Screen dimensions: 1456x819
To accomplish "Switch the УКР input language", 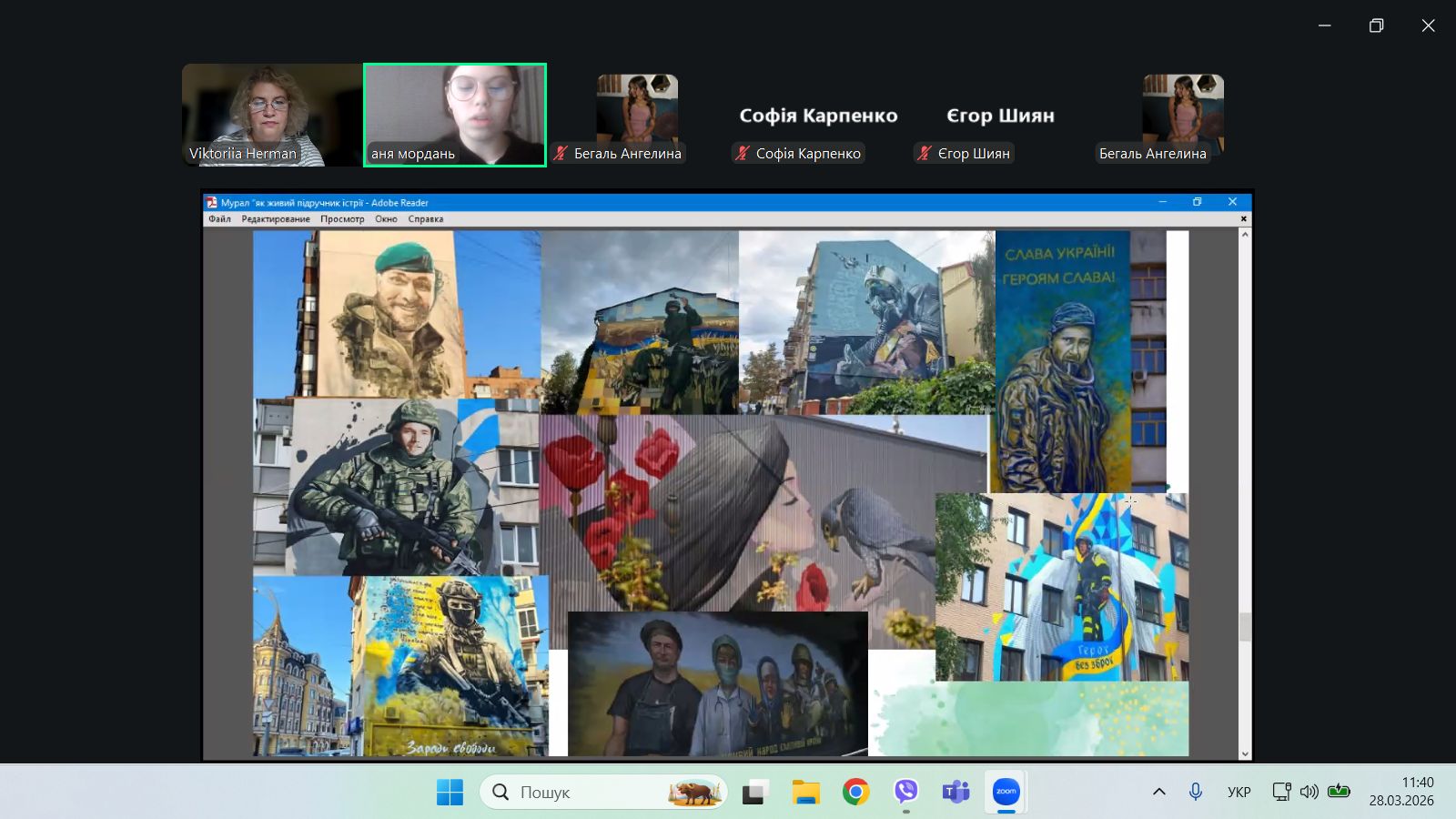I will (x=1239, y=792).
